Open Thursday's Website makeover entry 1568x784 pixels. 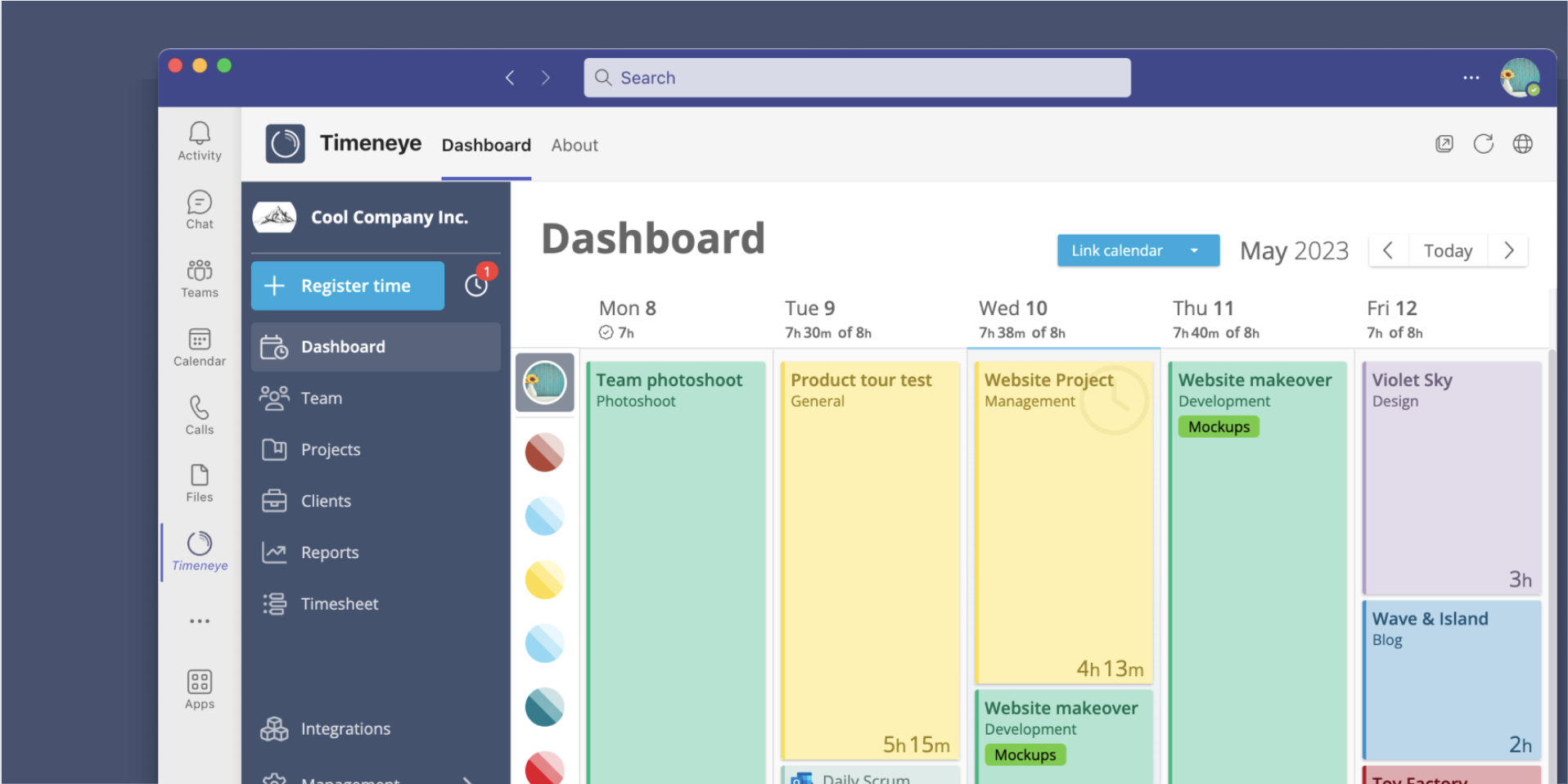[x=1258, y=573]
